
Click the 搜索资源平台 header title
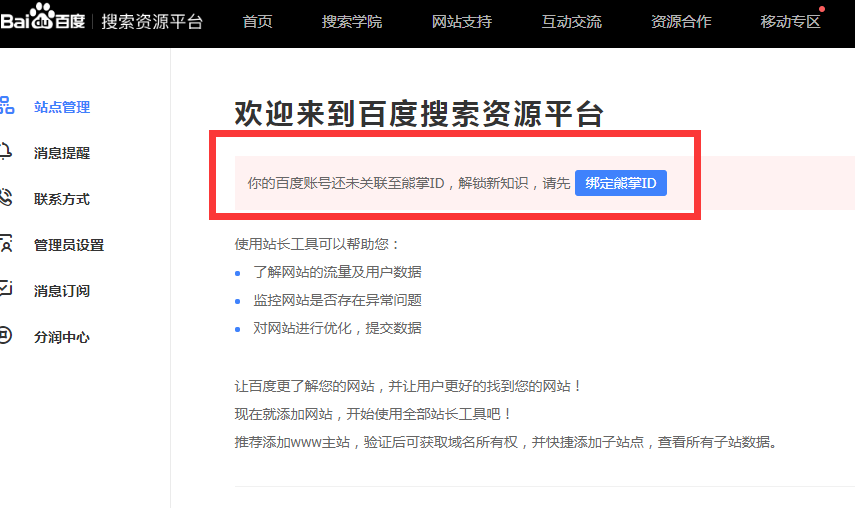click(152, 22)
